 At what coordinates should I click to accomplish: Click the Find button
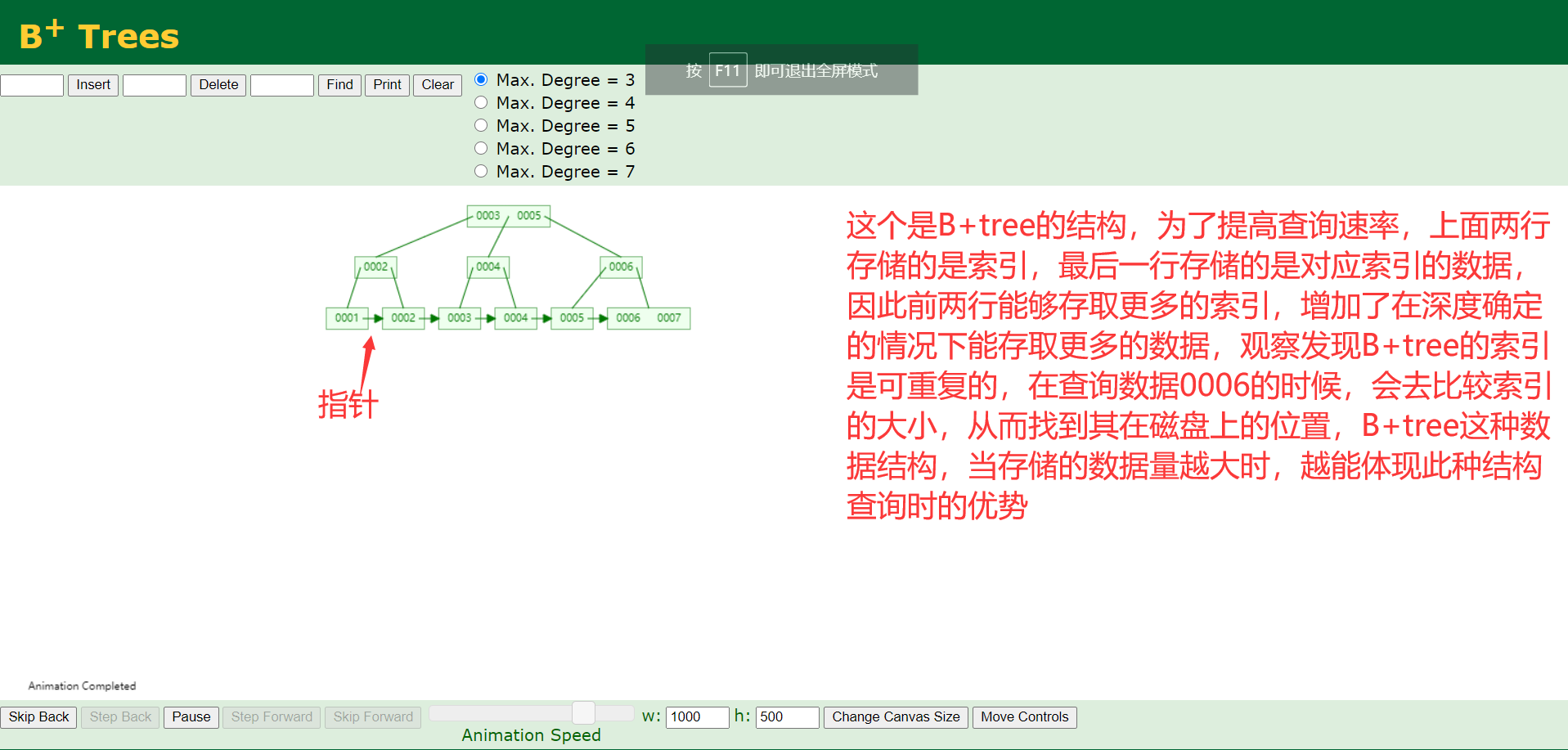click(339, 85)
